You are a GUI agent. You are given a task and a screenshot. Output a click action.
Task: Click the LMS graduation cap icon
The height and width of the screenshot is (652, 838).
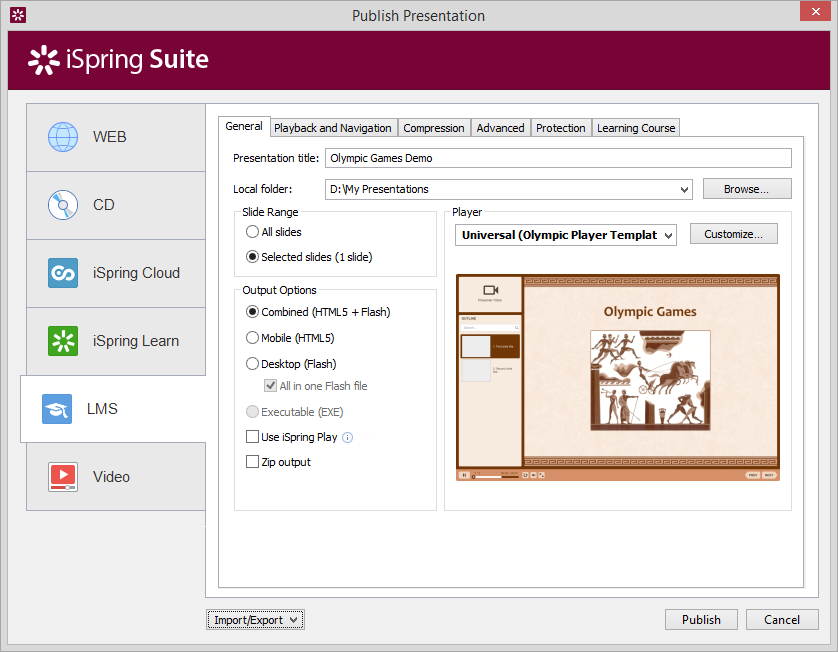pos(57,409)
